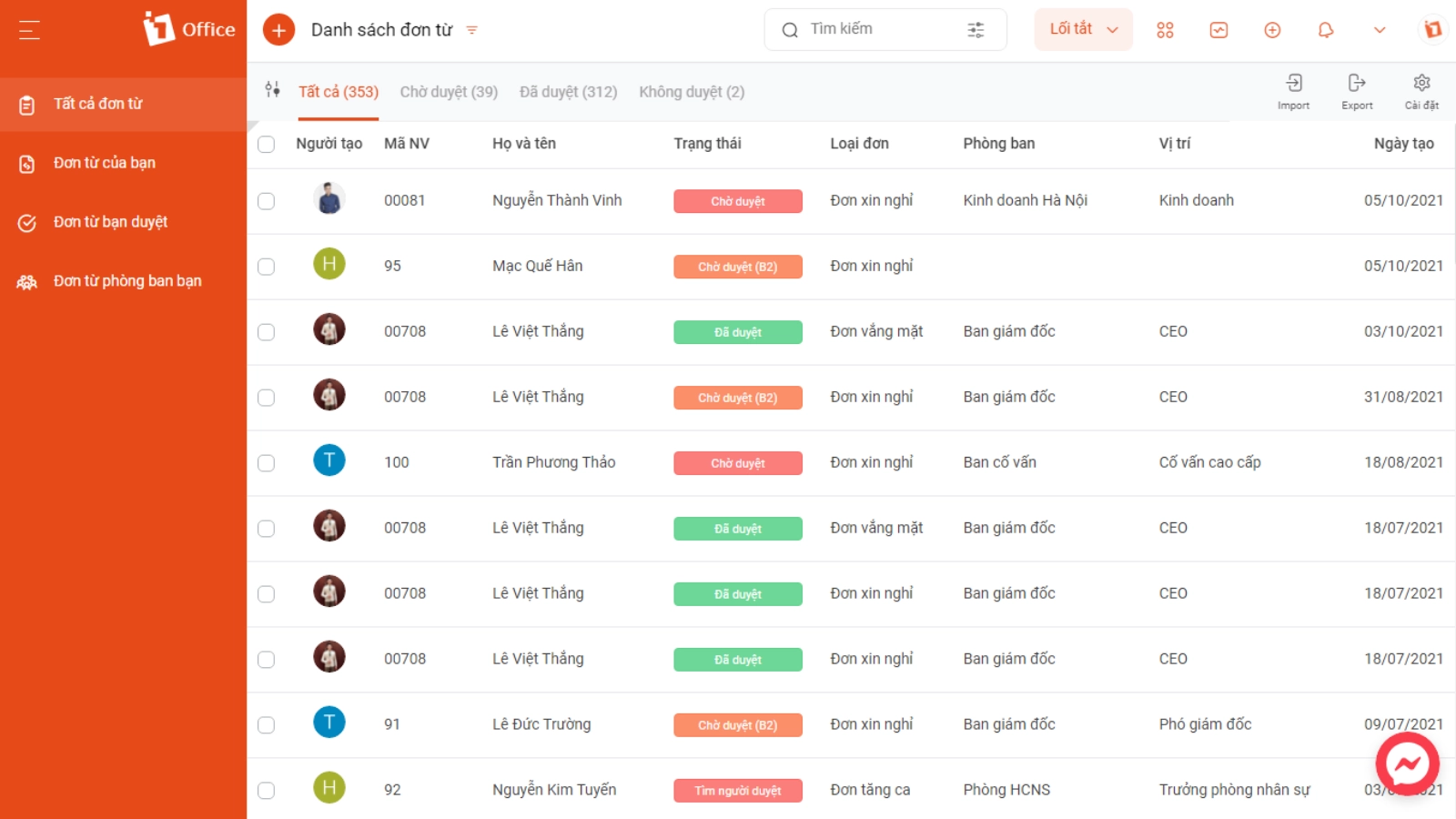
Task: Open the search filter sliders icon
Action: (976, 30)
